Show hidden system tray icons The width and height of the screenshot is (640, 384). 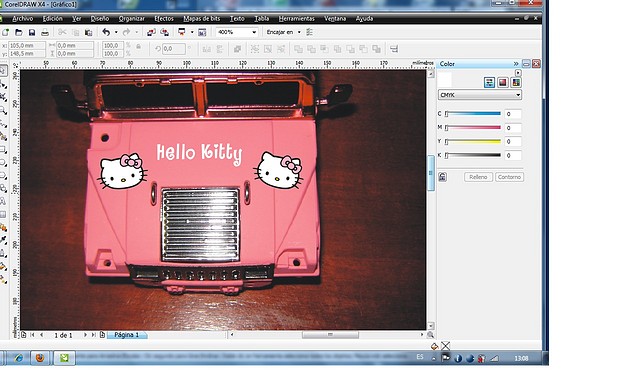pos(433,359)
